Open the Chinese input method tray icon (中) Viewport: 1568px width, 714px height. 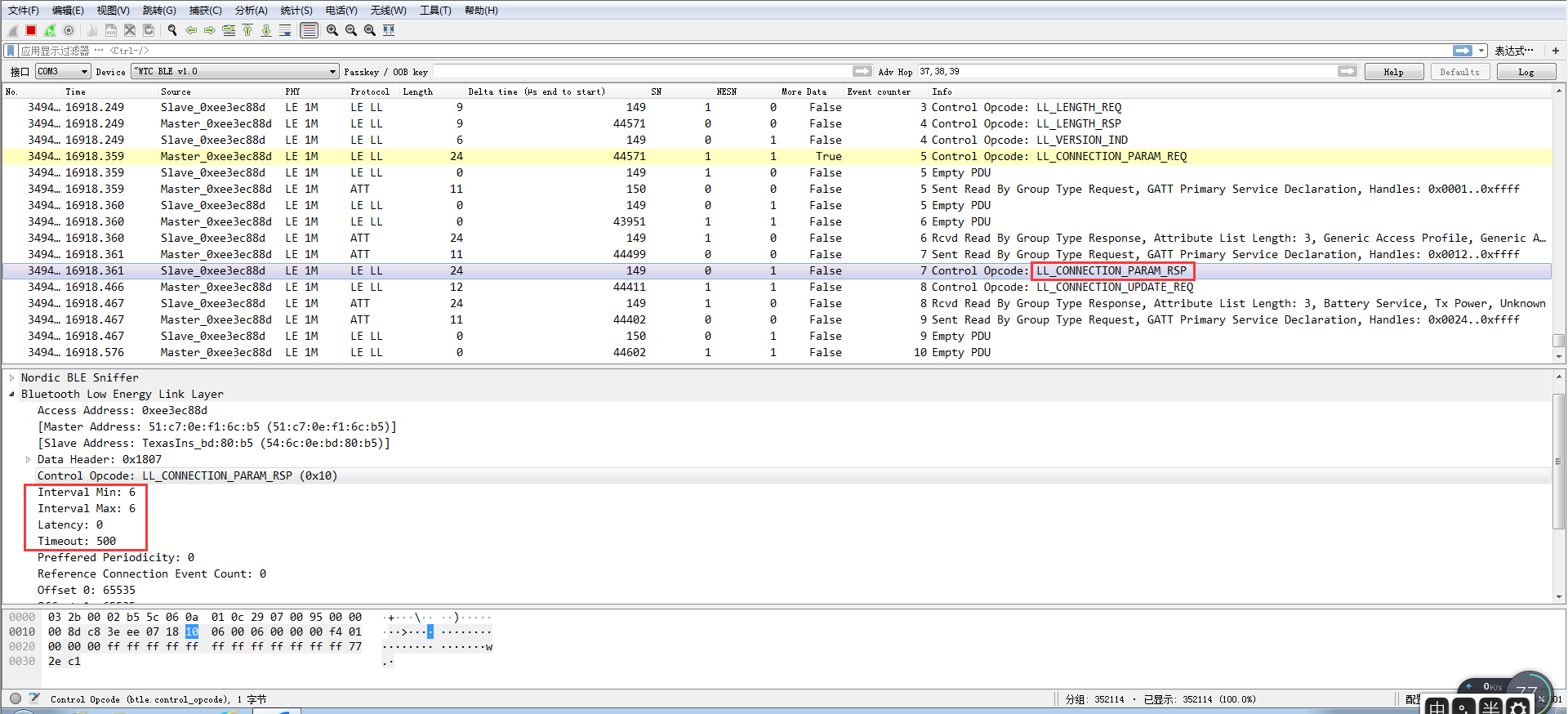tap(1437, 707)
